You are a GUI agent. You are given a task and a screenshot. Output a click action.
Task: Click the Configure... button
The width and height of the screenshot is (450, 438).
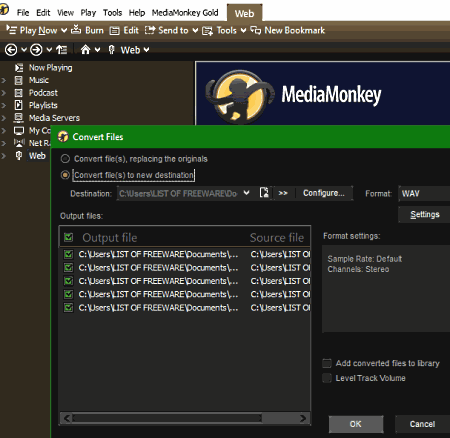click(x=324, y=193)
